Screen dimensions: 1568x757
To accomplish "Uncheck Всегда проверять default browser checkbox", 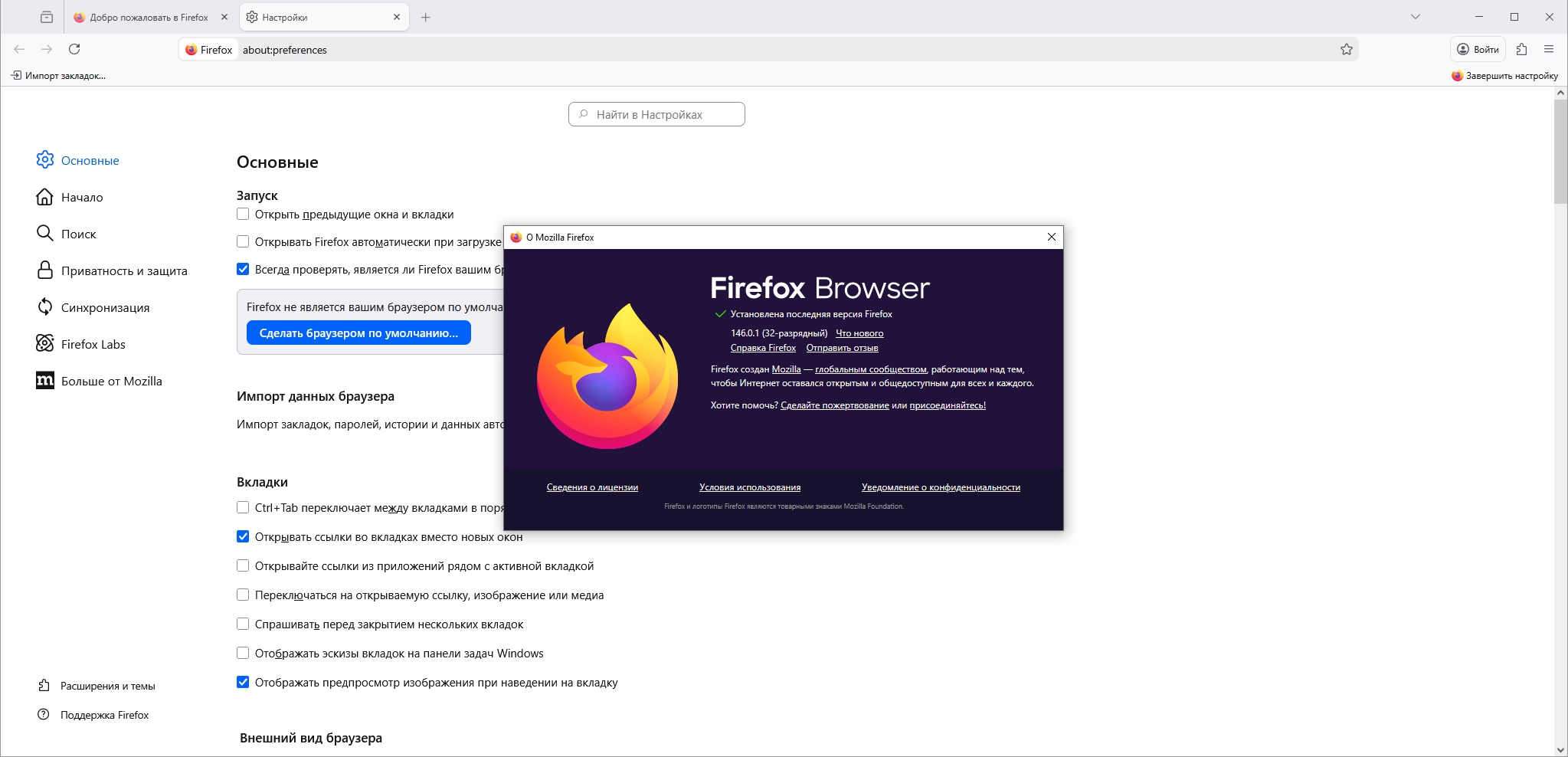I will coord(243,269).
